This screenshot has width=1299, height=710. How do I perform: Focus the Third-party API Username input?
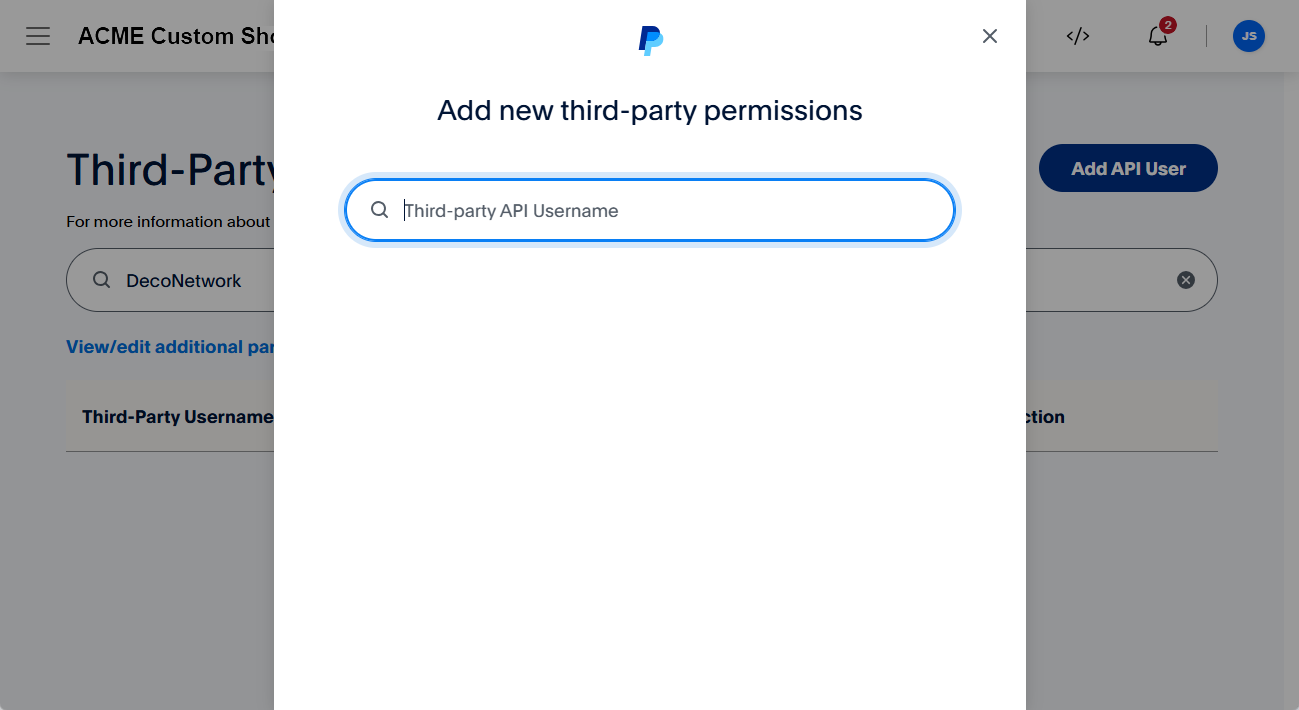[650, 210]
